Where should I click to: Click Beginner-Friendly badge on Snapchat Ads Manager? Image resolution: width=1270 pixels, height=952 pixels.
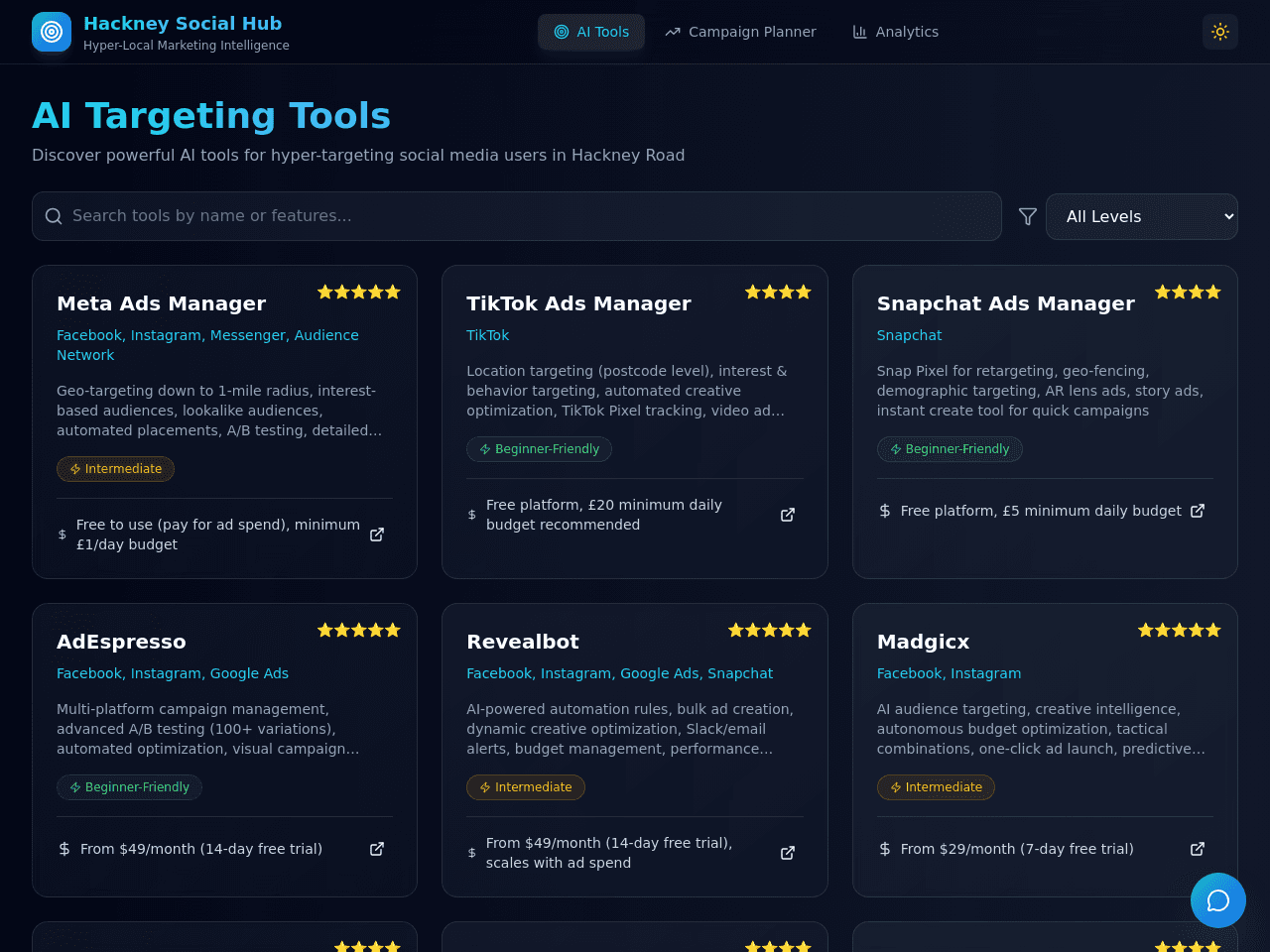click(x=950, y=449)
